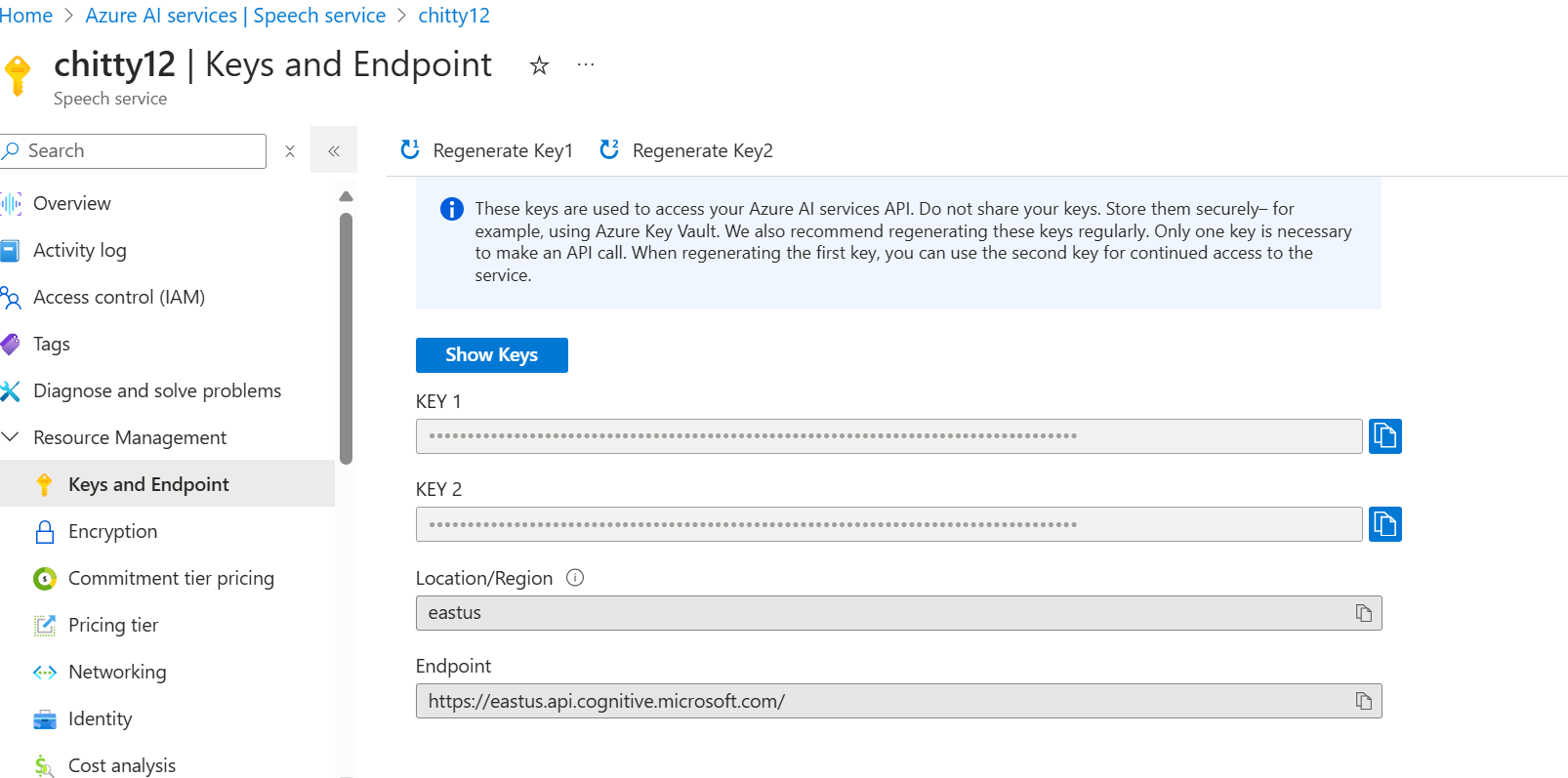Viewport: 1568px width, 778px height.
Task: Click the Endpoint URL field
Action: coord(899,701)
